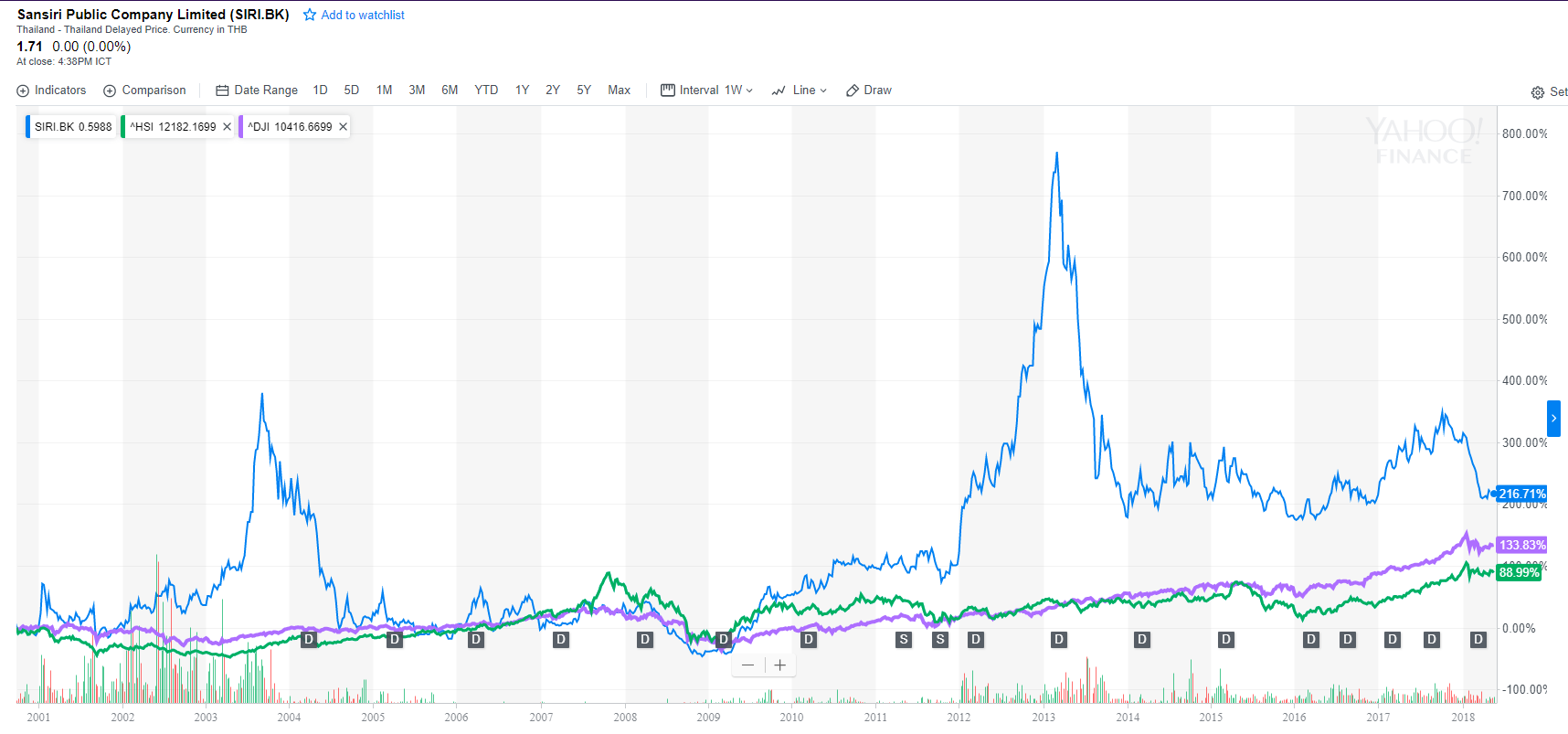Click the blue arrow tab on right edge

(x=1553, y=419)
